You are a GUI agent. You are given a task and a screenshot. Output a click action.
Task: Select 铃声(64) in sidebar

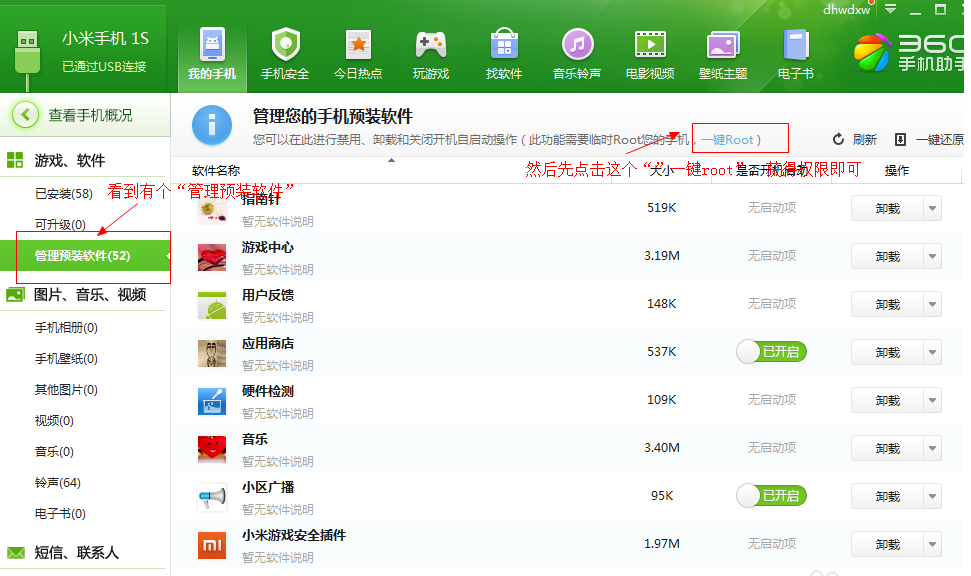click(58, 482)
